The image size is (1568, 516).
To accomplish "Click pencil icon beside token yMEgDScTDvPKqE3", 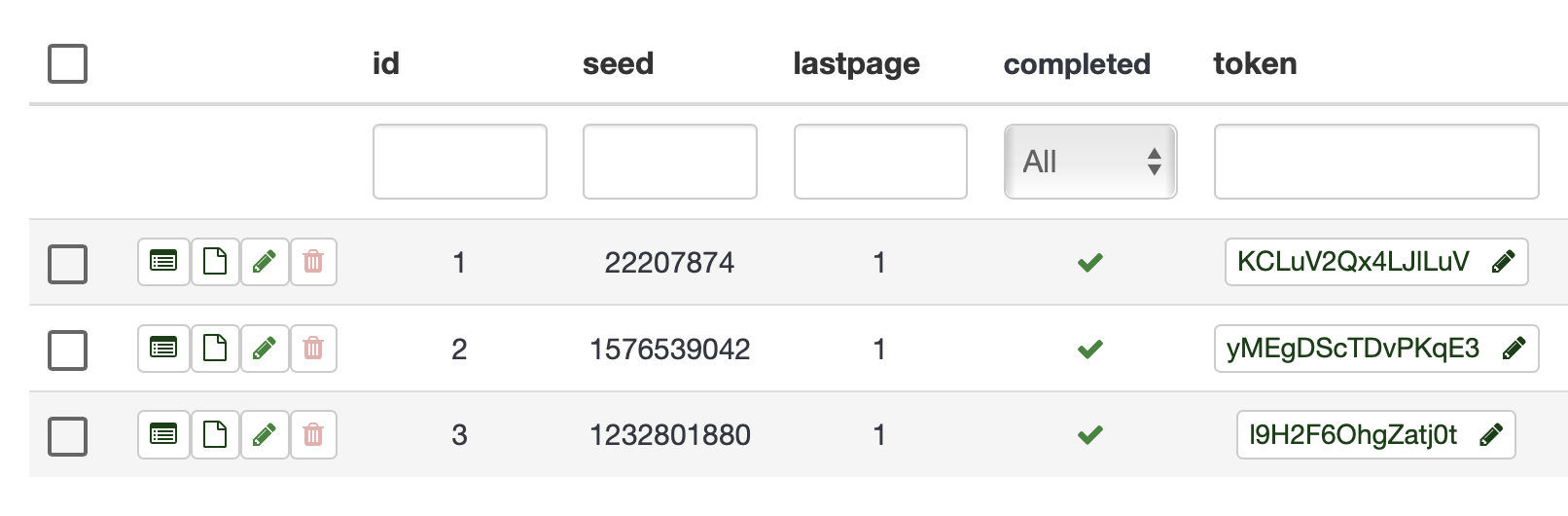I will (1514, 349).
